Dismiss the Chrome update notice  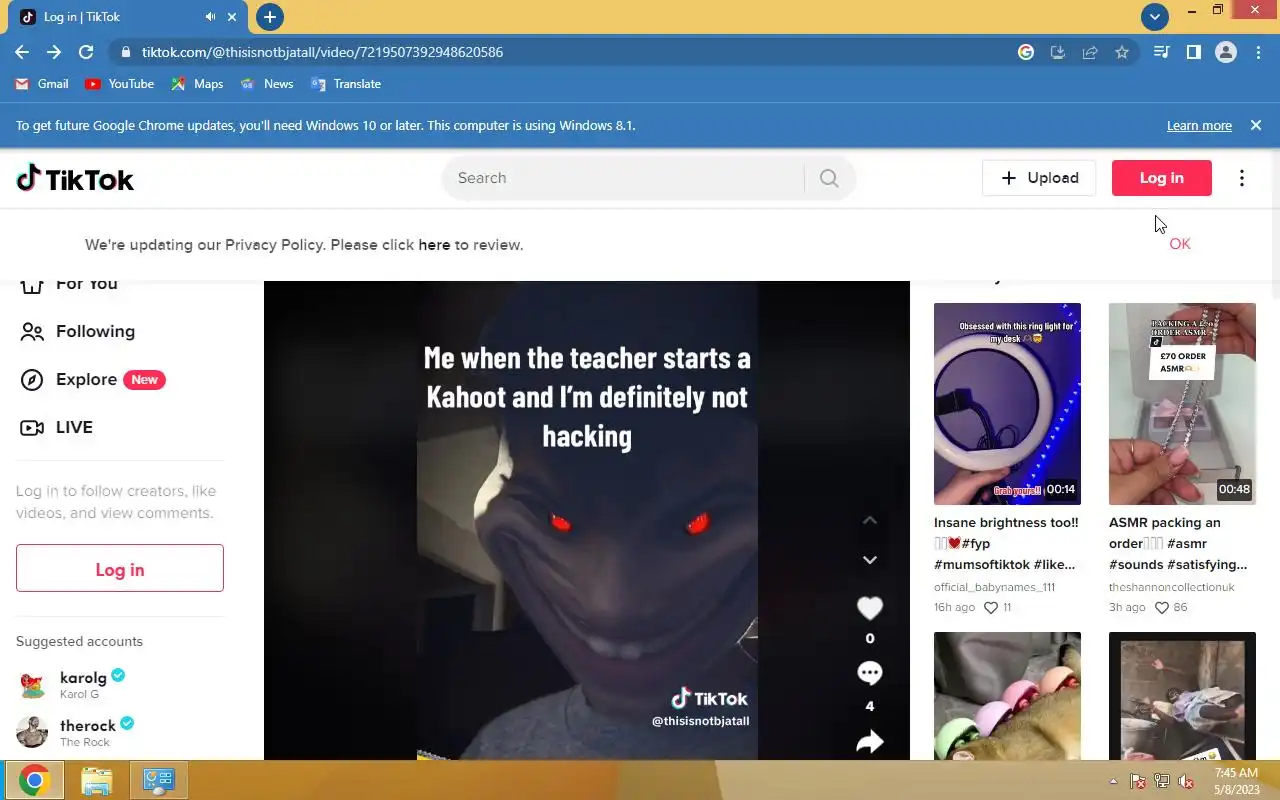[1256, 126]
